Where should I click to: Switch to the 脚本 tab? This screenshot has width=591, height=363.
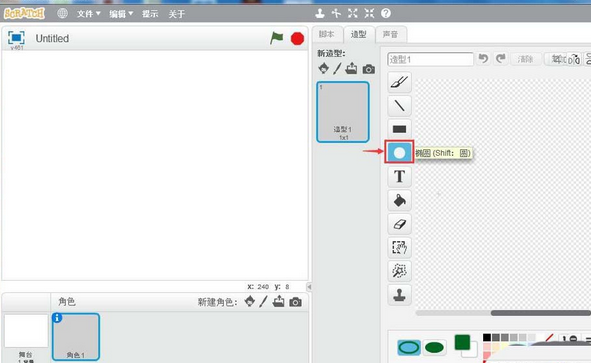click(327, 34)
